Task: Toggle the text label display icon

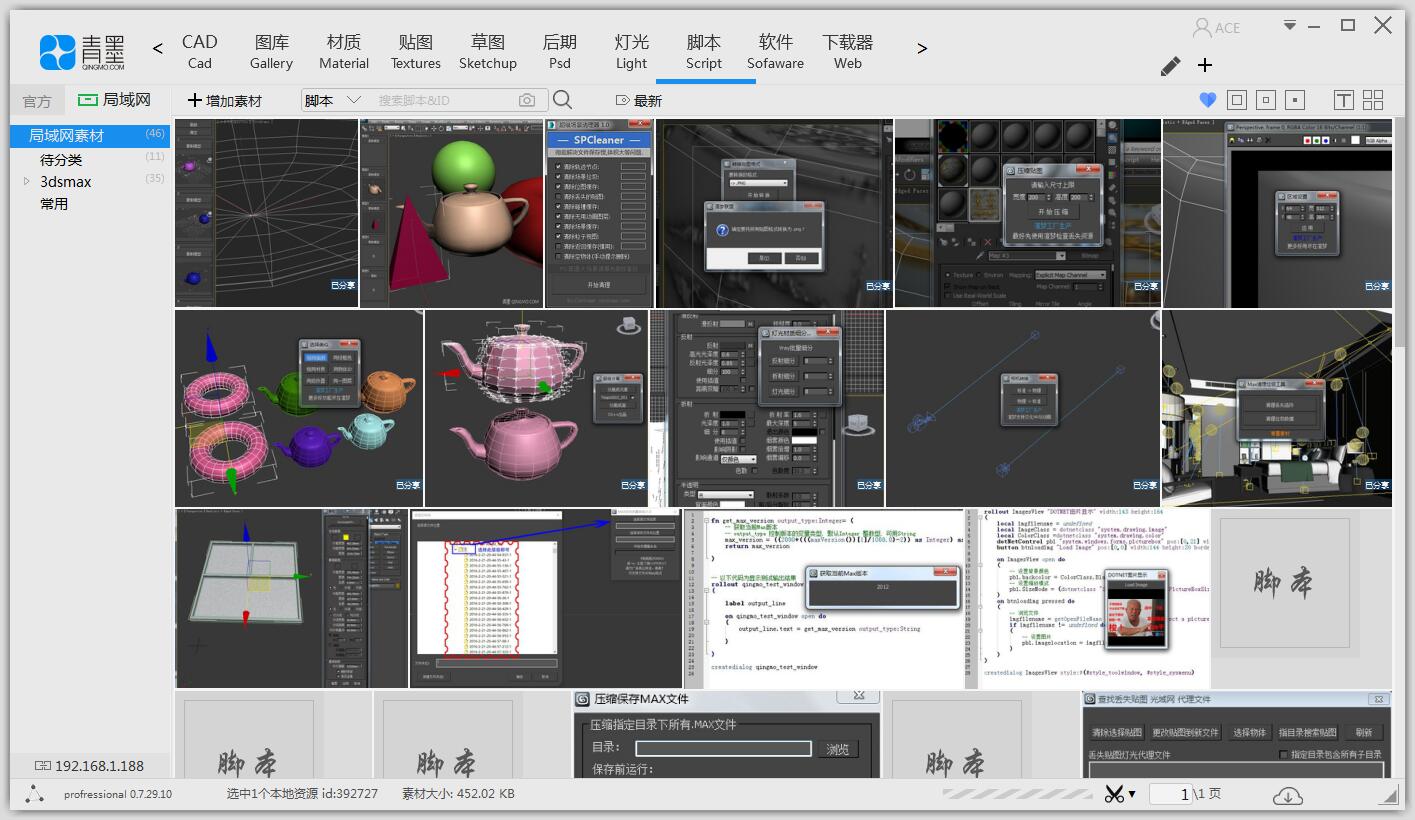Action: pos(1343,100)
